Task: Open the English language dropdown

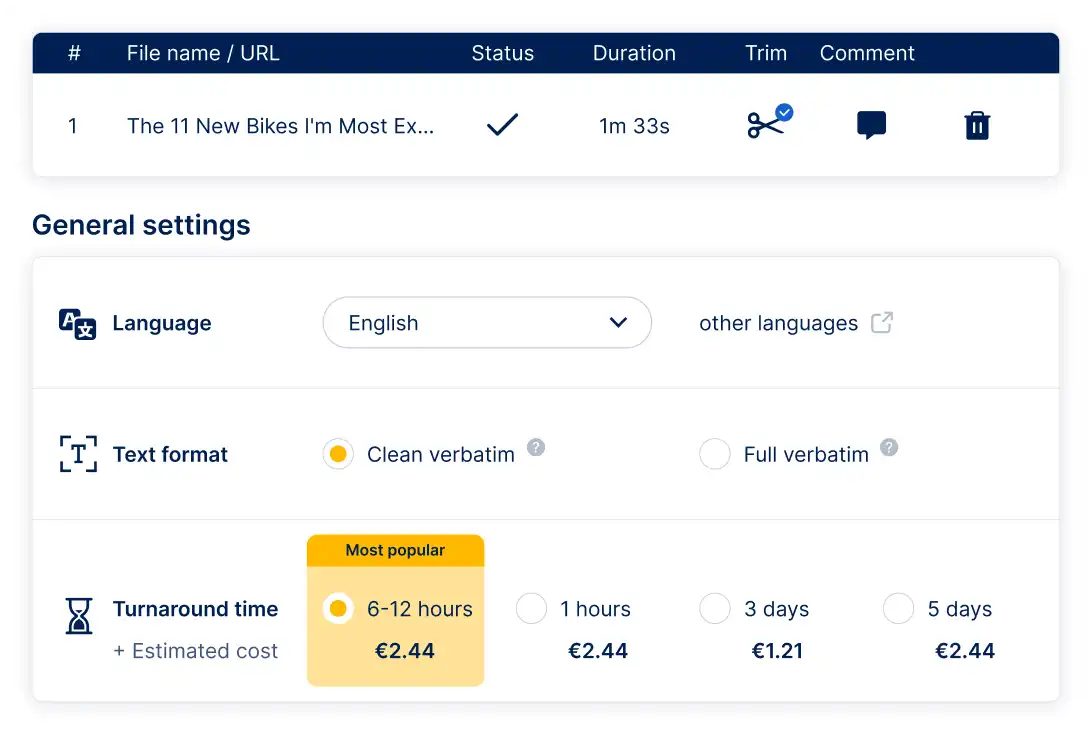Action: (x=486, y=322)
